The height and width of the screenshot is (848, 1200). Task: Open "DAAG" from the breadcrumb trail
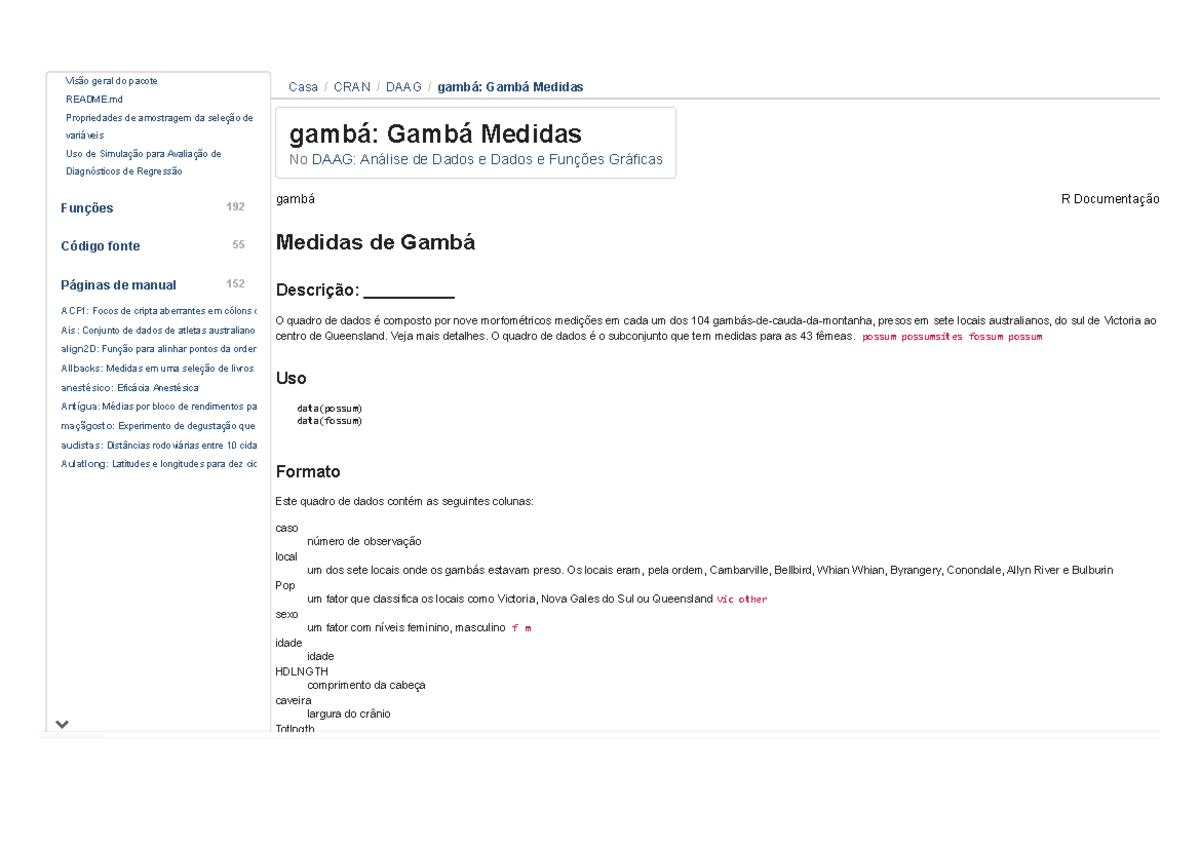pyautogui.click(x=403, y=87)
